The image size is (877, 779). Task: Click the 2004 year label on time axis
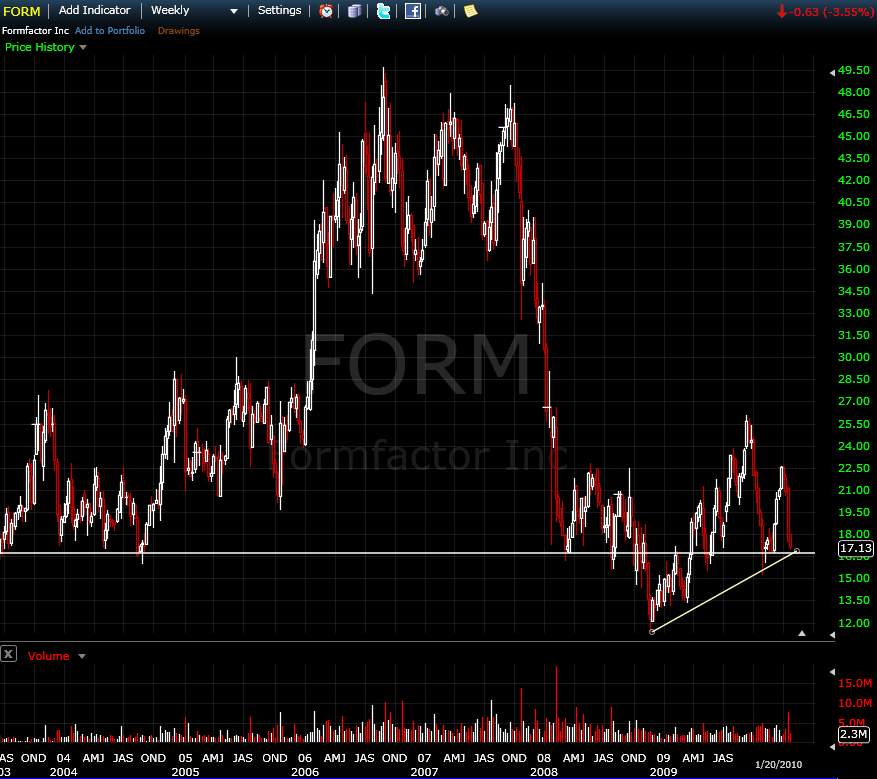coord(63,772)
